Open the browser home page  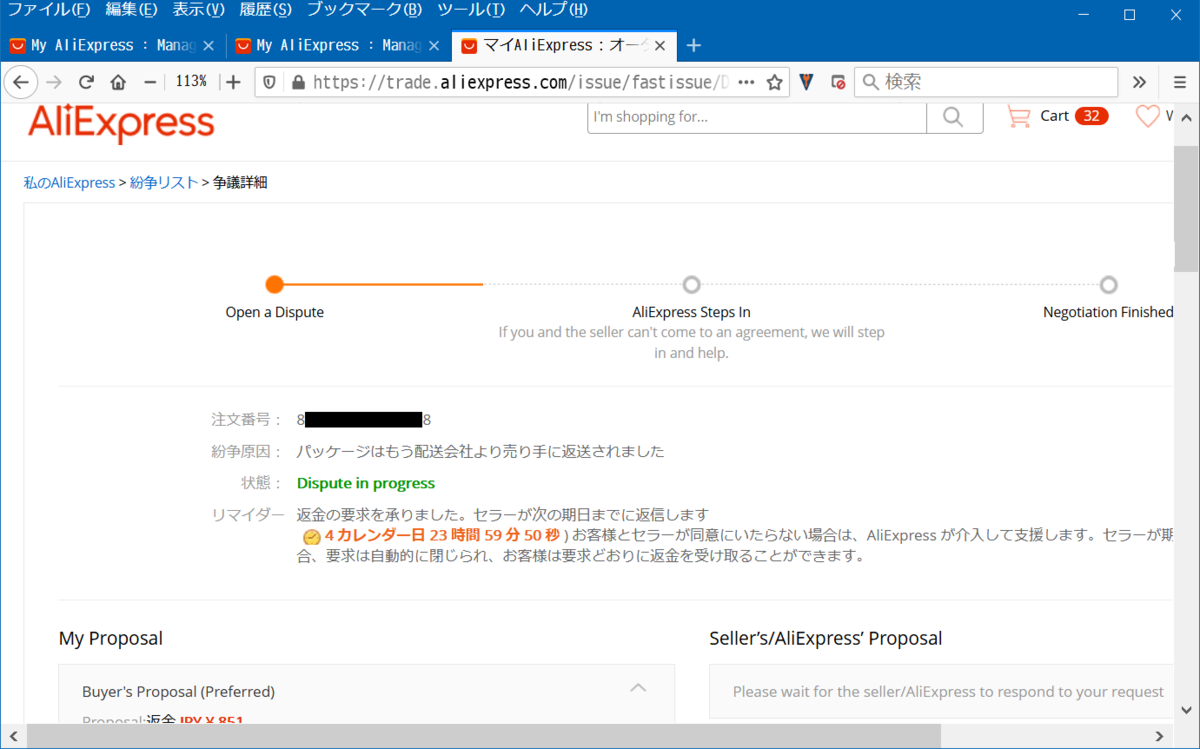[118, 82]
